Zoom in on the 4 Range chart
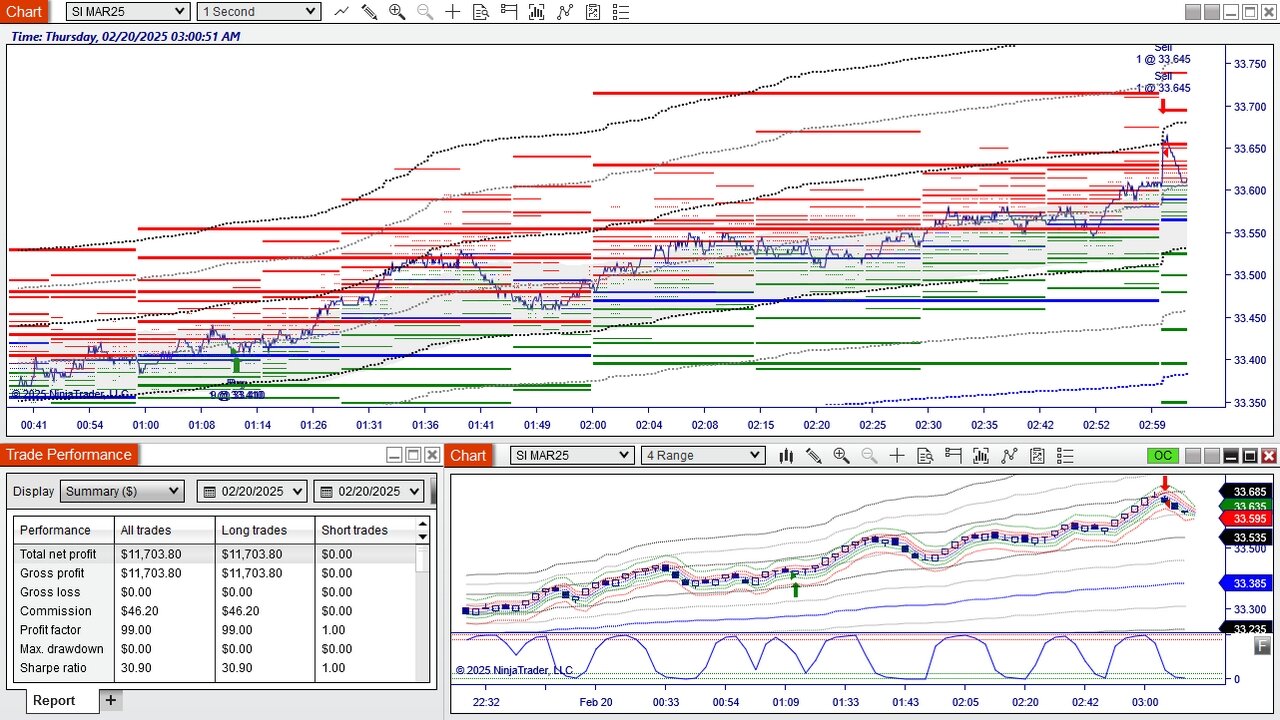 click(841, 456)
